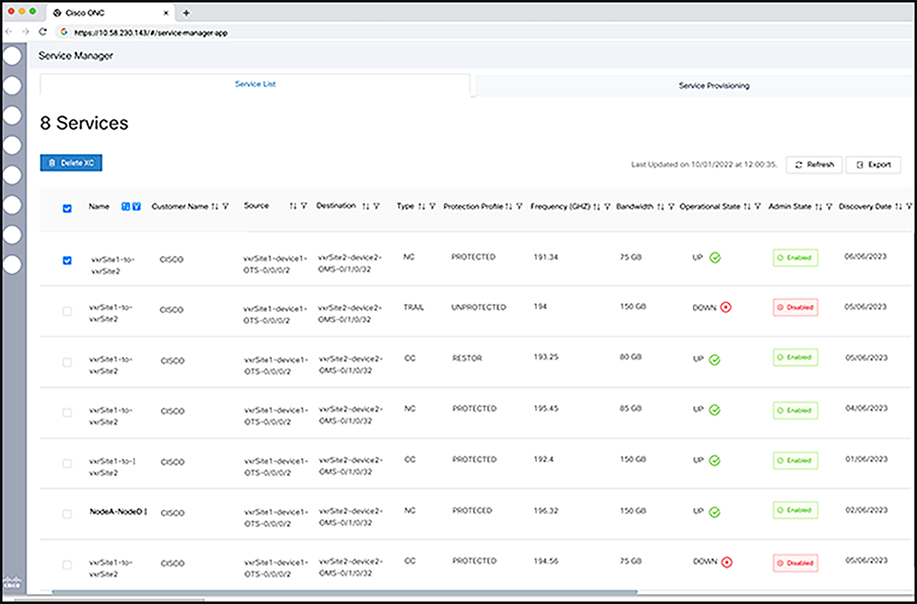Check the NodeA-NodeD service checkbox
This screenshot has width=917, height=604.
tap(67, 514)
